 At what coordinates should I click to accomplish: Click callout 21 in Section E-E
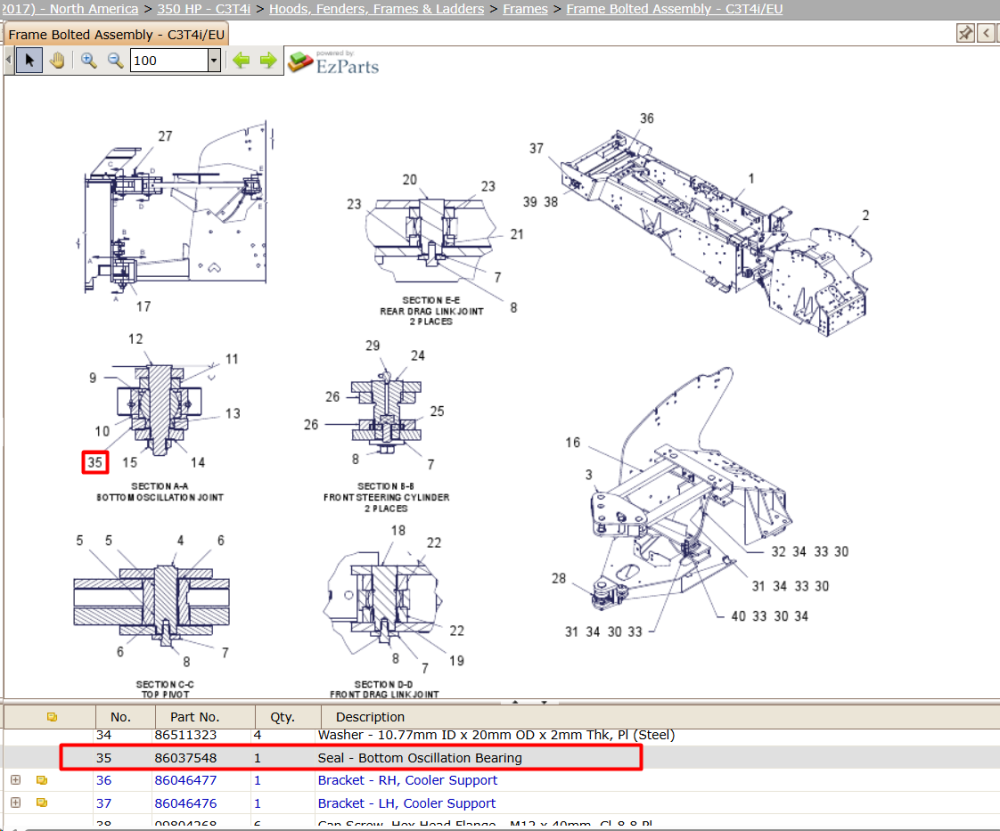pyautogui.click(x=517, y=235)
